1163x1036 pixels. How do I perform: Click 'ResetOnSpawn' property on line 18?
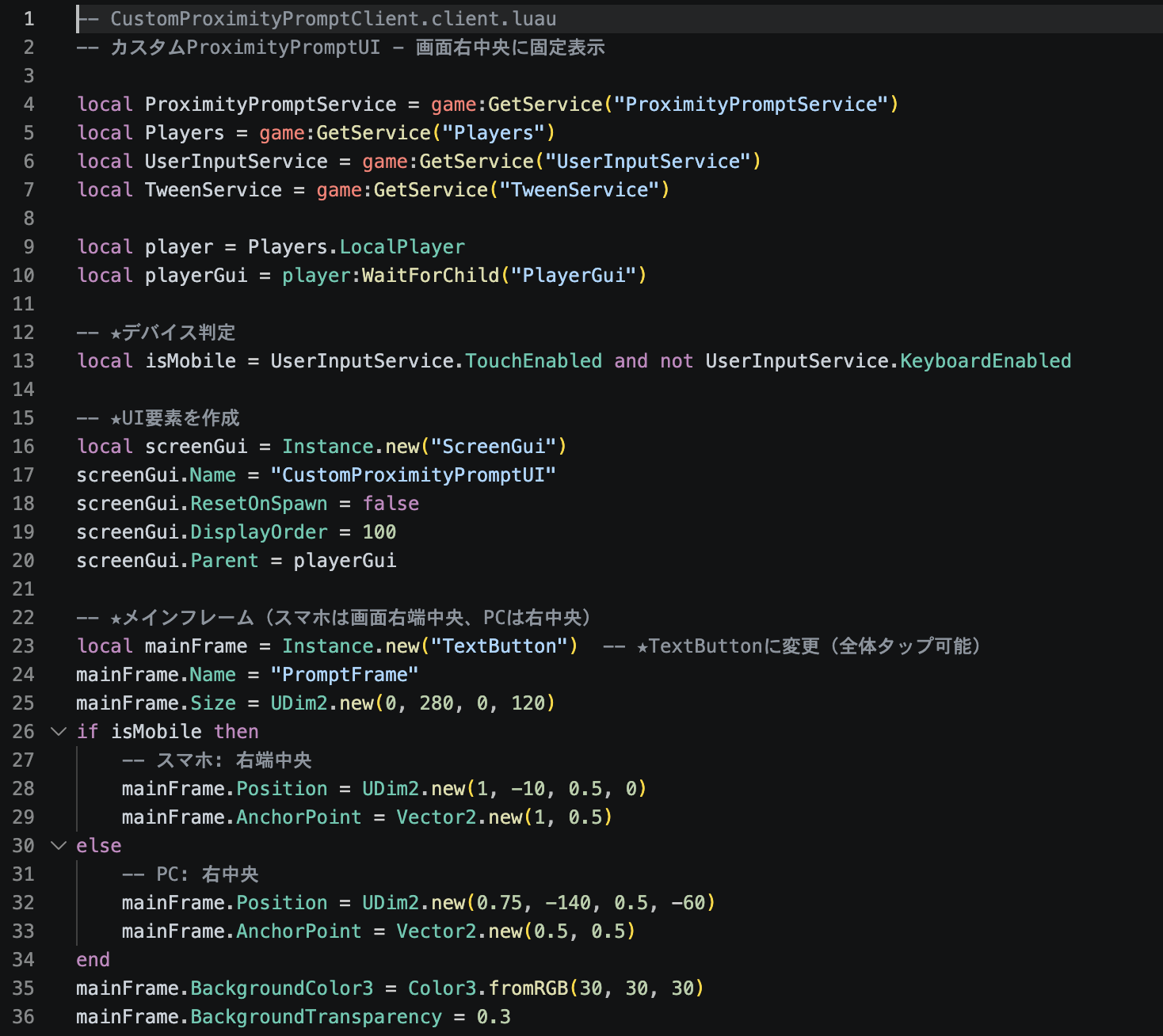click(x=259, y=503)
